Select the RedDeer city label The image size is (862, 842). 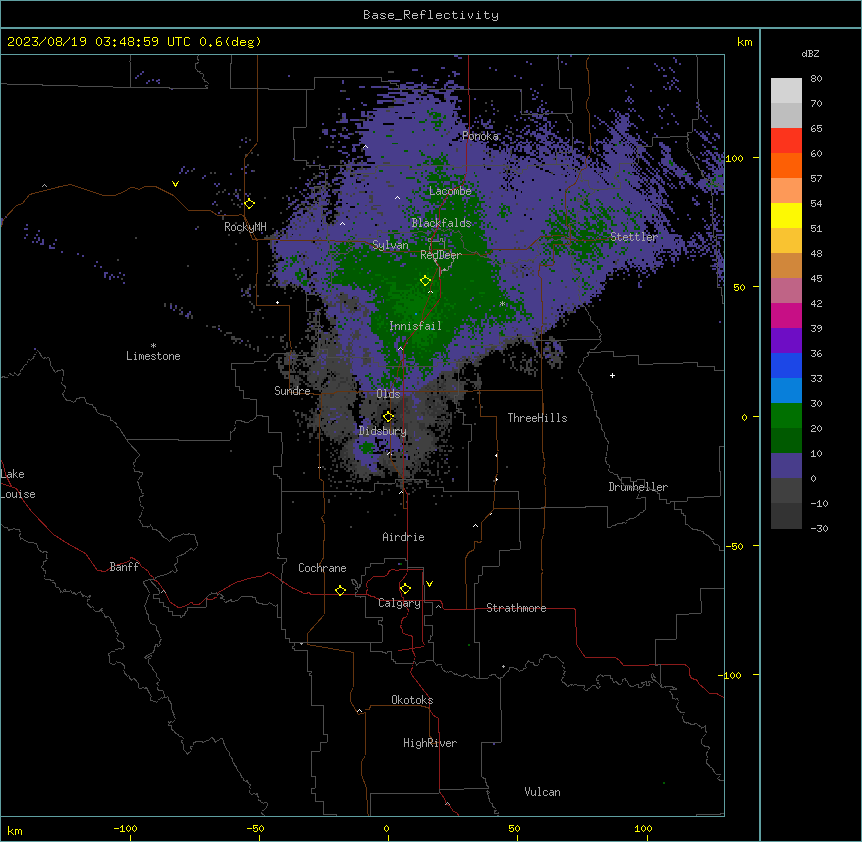click(x=441, y=255)
